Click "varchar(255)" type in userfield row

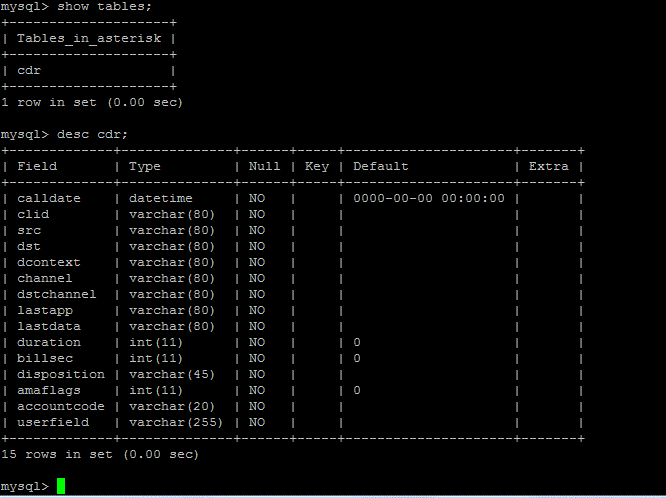click(176, 422)
